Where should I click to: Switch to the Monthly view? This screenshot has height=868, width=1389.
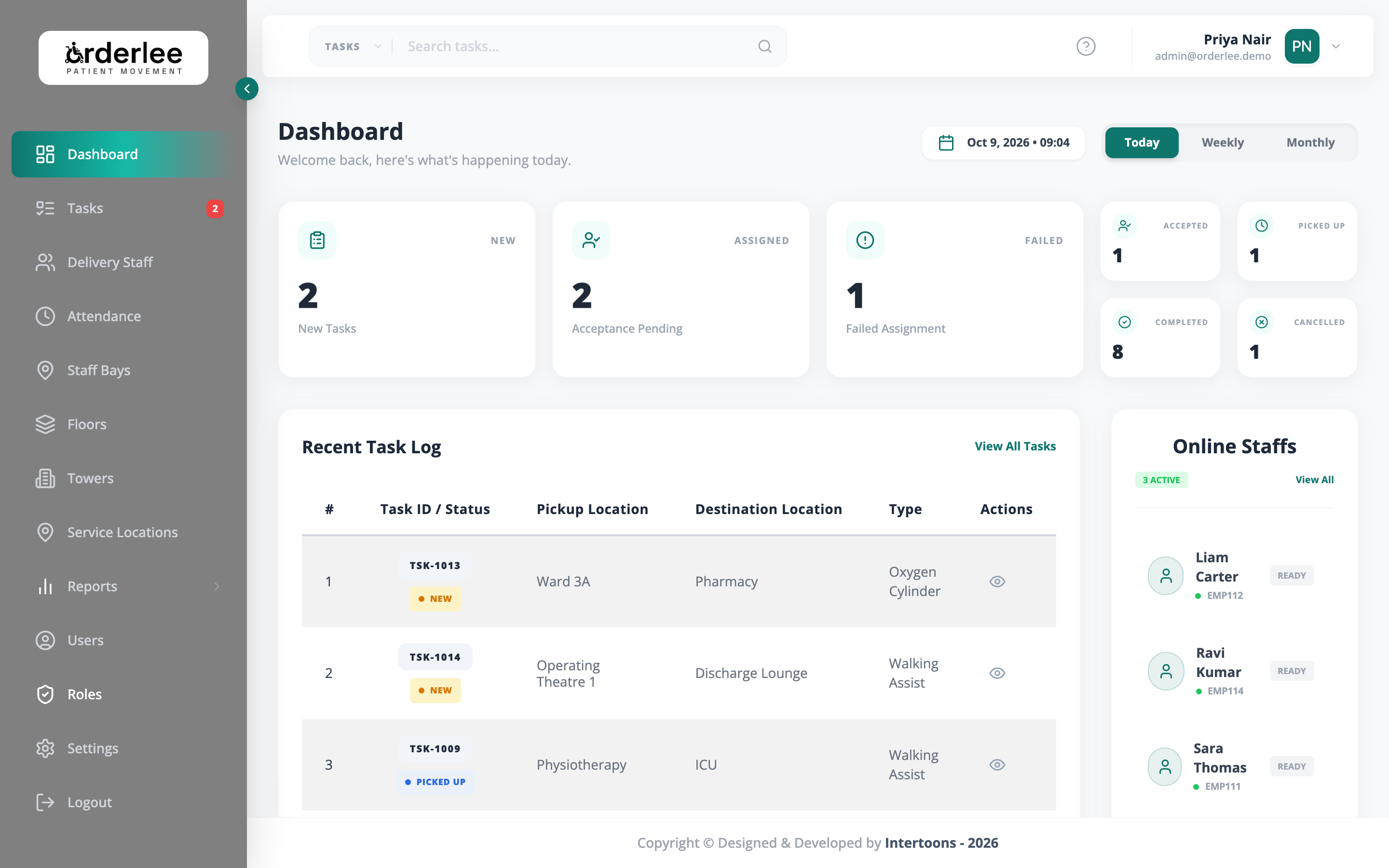[1310, 142]
